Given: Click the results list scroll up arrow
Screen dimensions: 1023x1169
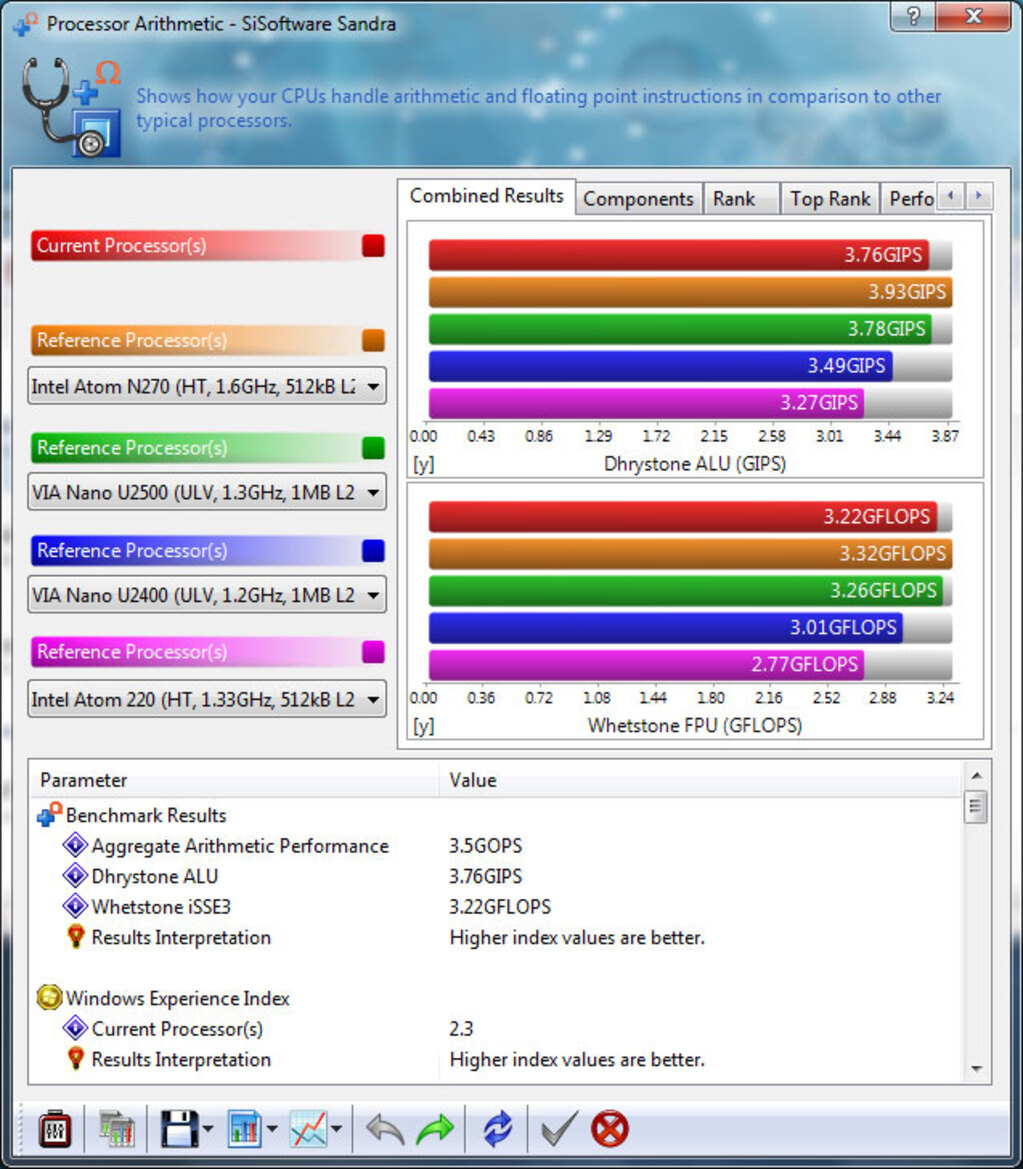Looking at the screenshot, I should point(976,776).
